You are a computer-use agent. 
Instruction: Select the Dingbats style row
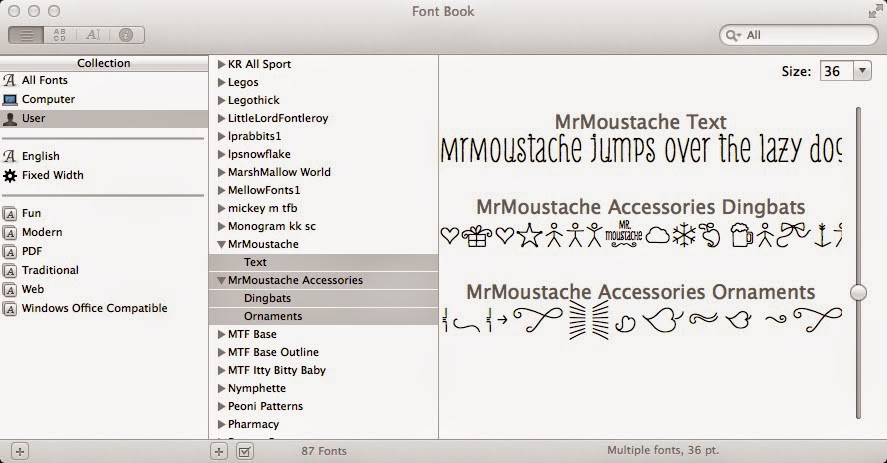tap(324, 298)
